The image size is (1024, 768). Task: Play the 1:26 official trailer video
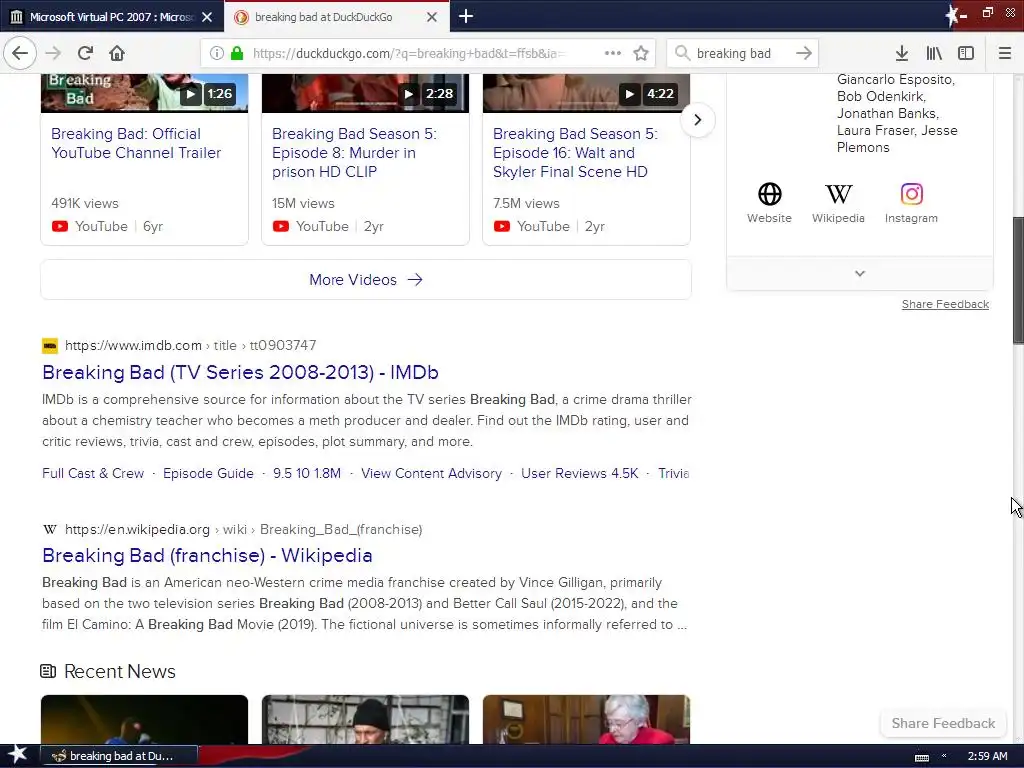190,94
